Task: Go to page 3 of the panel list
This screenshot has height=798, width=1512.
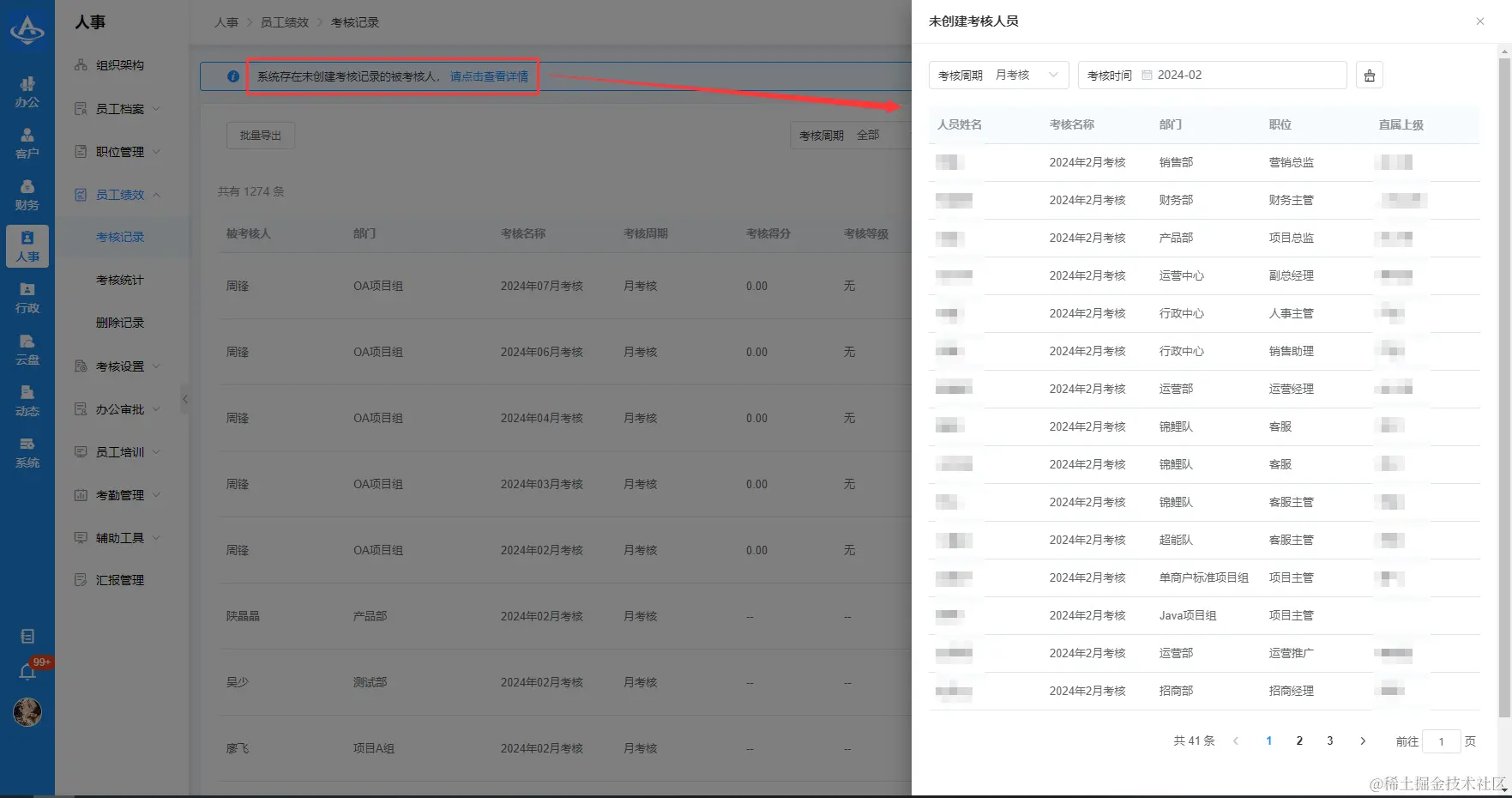Action: (1330, 741)
